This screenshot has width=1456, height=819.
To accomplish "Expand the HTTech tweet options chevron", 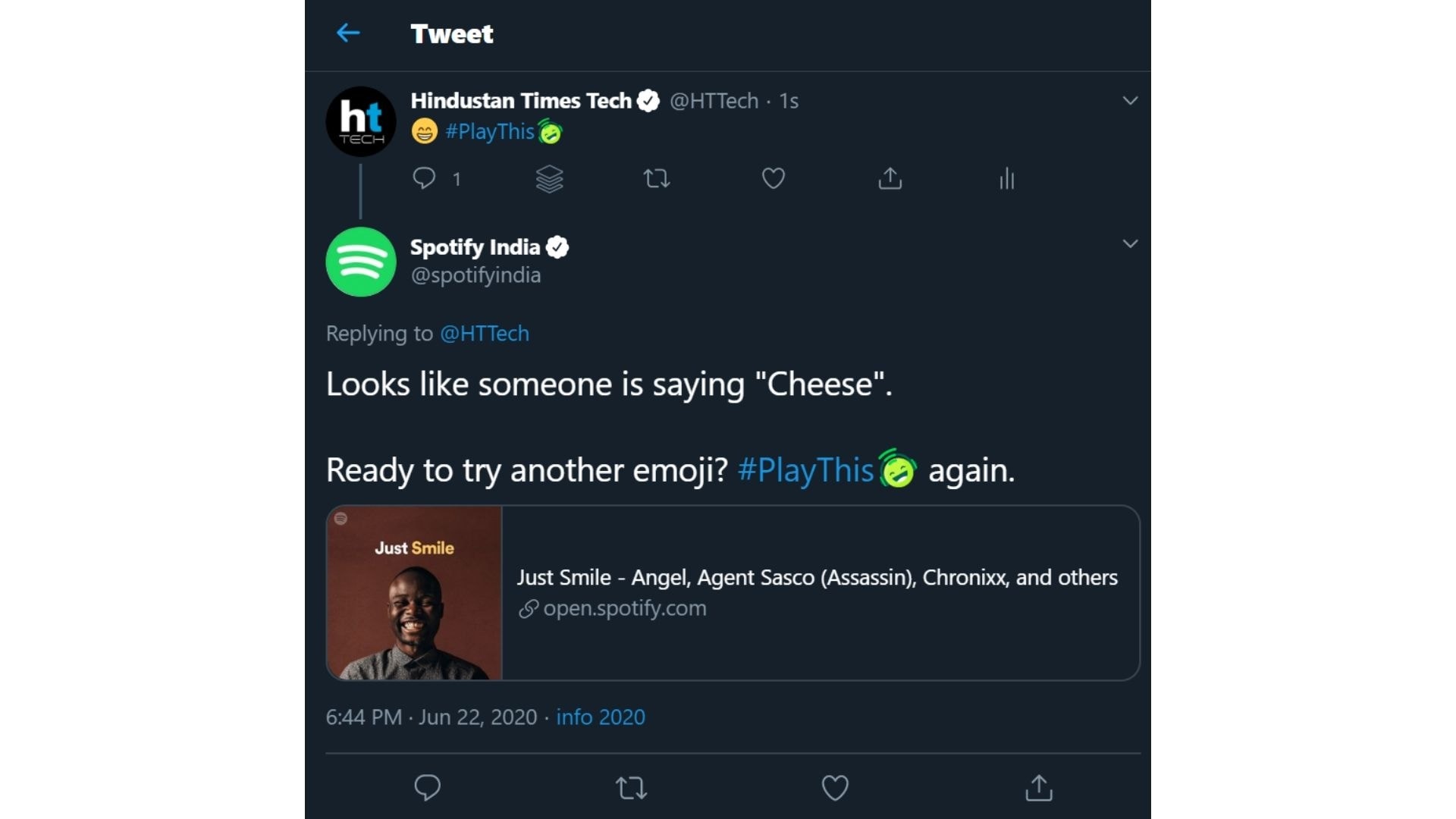I will 1129,99.
